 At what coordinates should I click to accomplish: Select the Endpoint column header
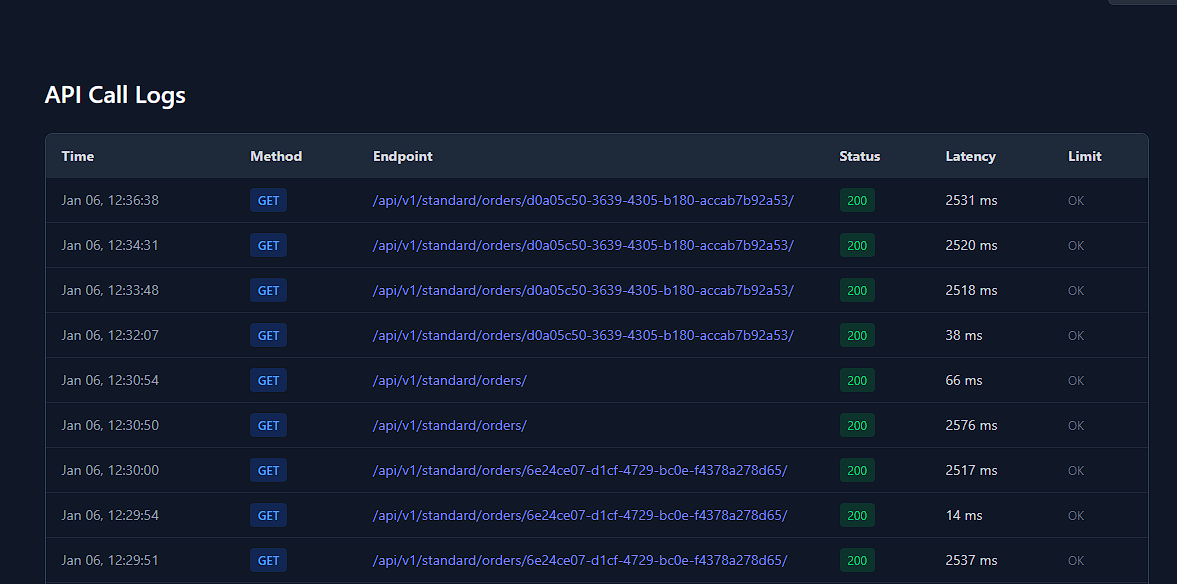pyautogui.click(x=403, y=156)
